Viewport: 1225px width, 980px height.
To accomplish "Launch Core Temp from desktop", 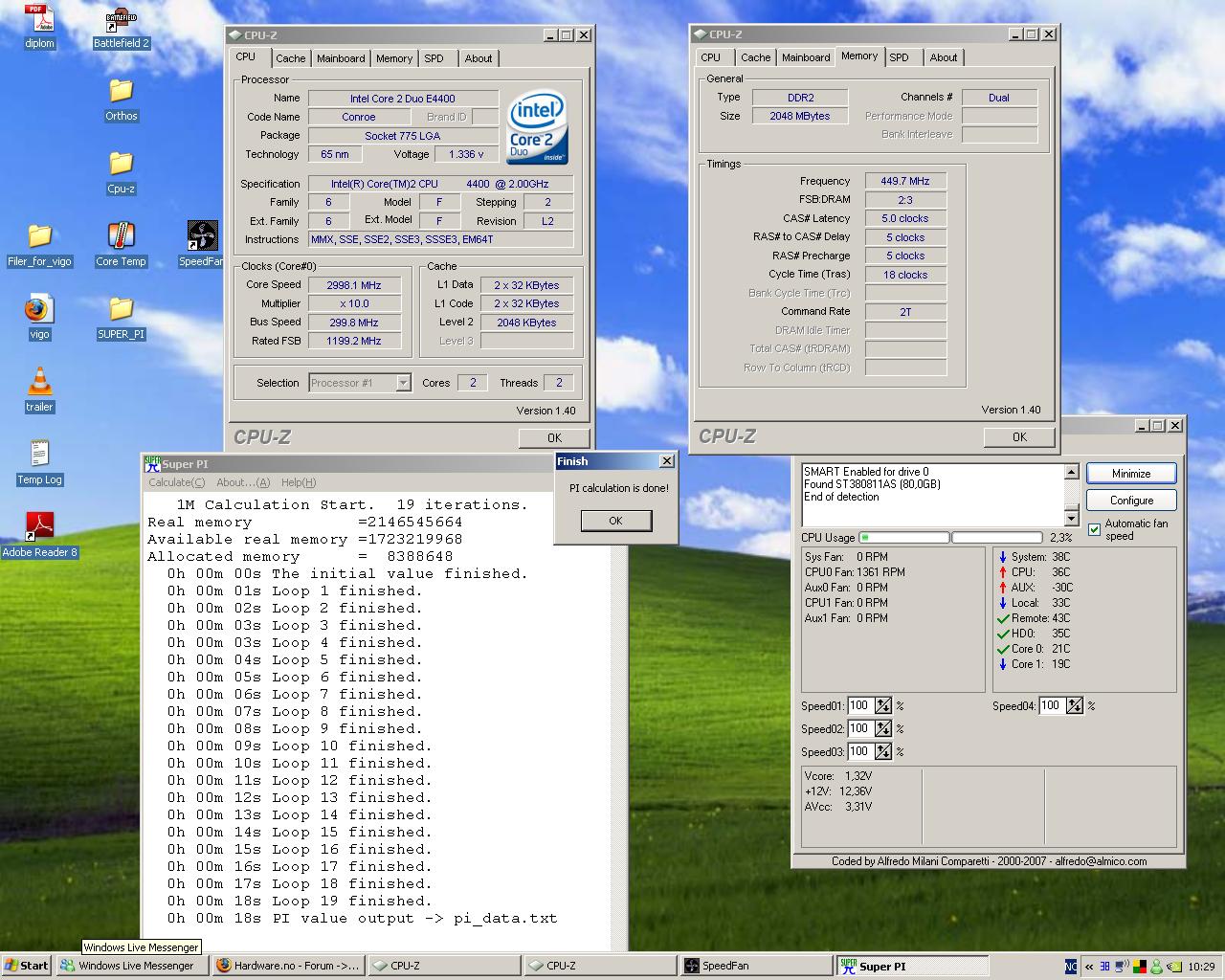I will click(x=121, y=244).
